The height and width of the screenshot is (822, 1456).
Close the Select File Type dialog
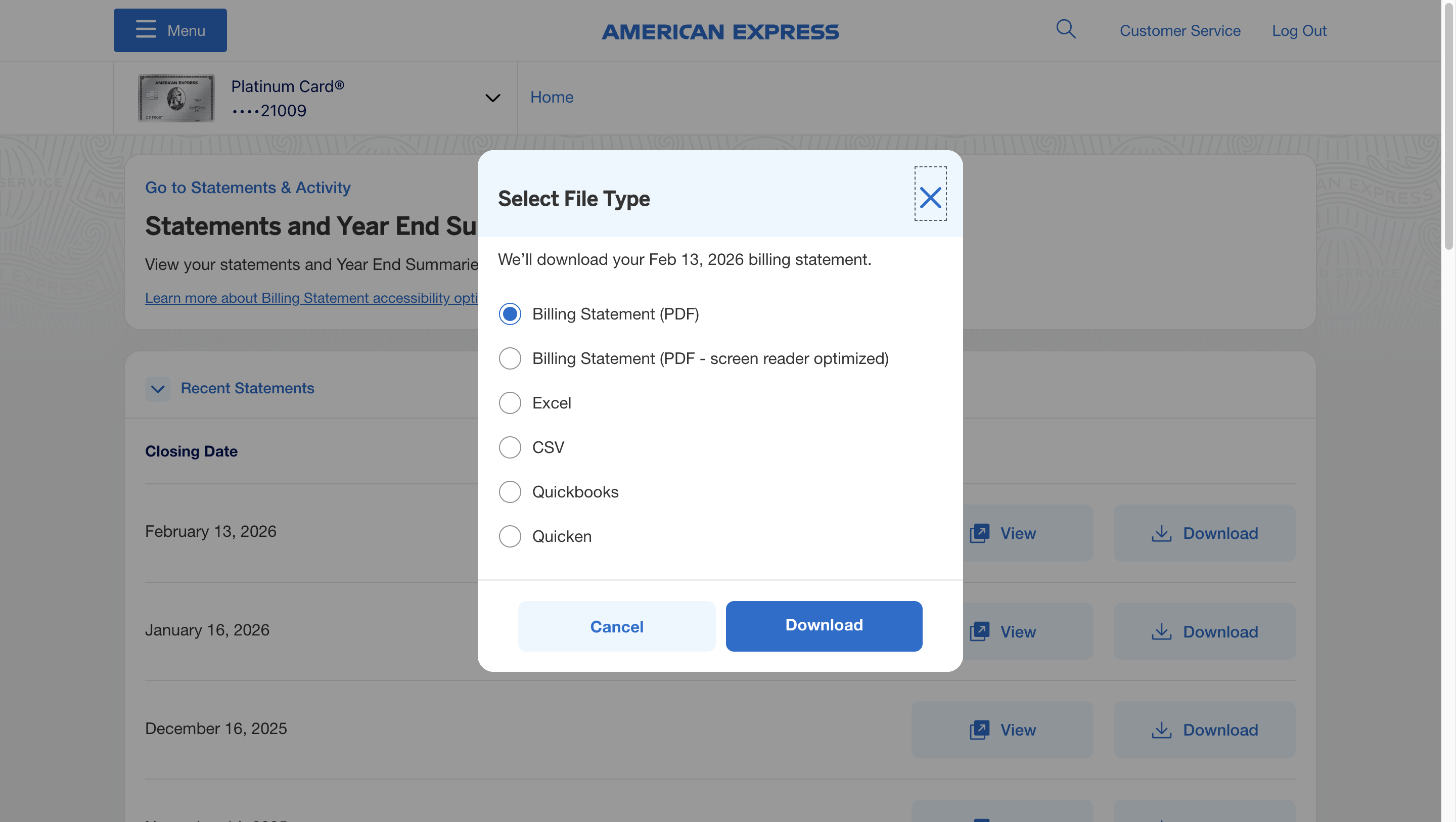point(930,197)
